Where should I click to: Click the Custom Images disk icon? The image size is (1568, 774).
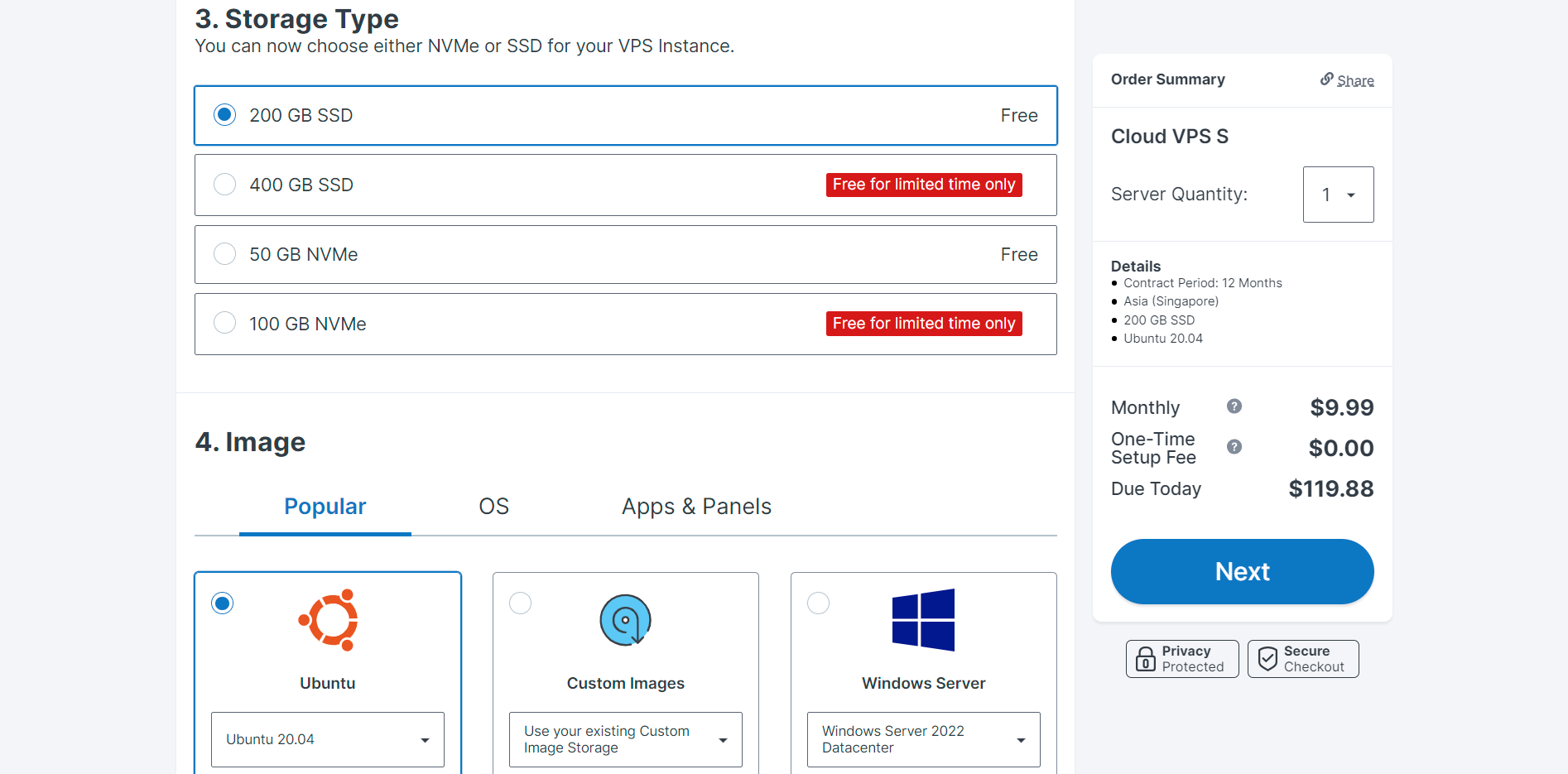[x=625, y=620]
